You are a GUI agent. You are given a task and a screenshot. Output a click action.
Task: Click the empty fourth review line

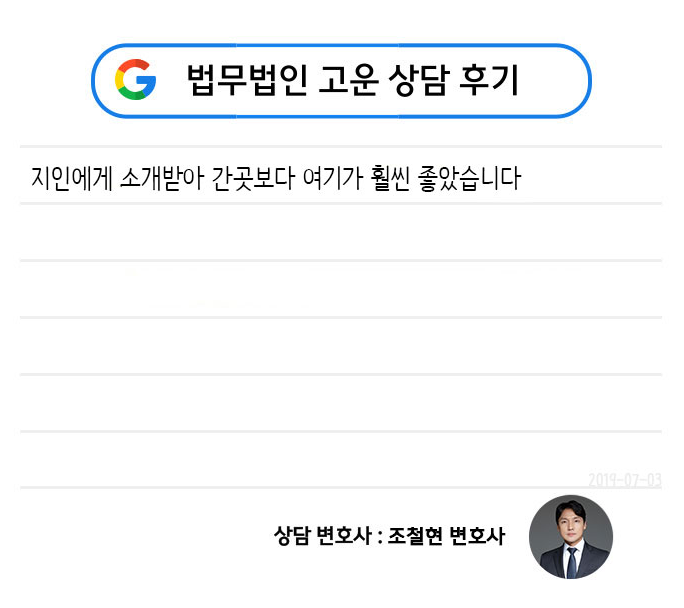340,347
